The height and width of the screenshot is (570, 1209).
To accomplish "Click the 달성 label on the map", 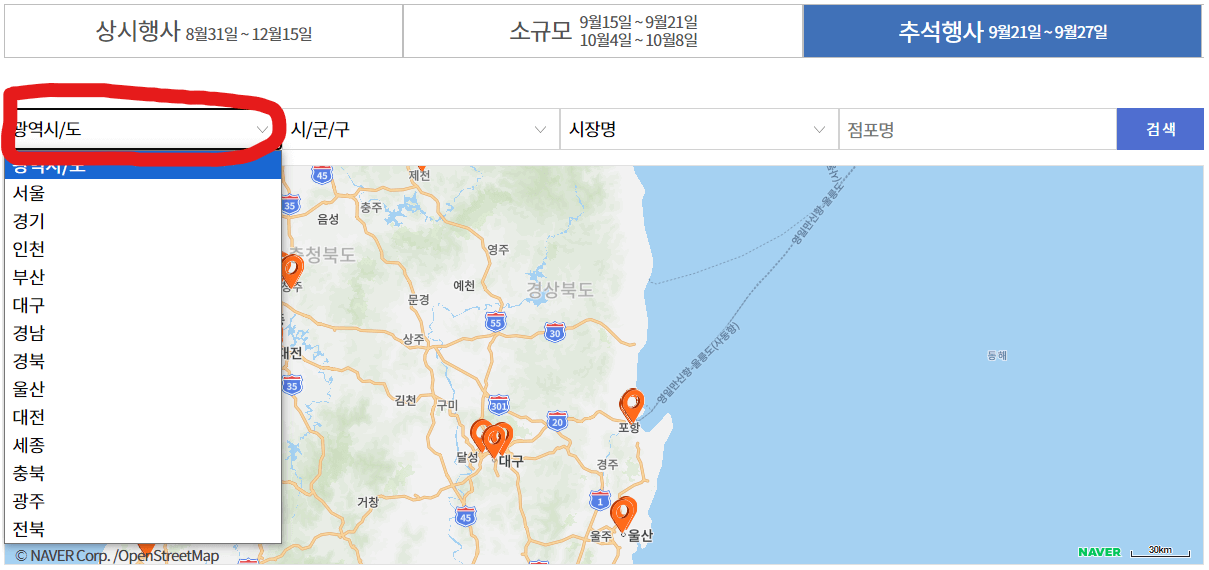I will pos(467,456).
